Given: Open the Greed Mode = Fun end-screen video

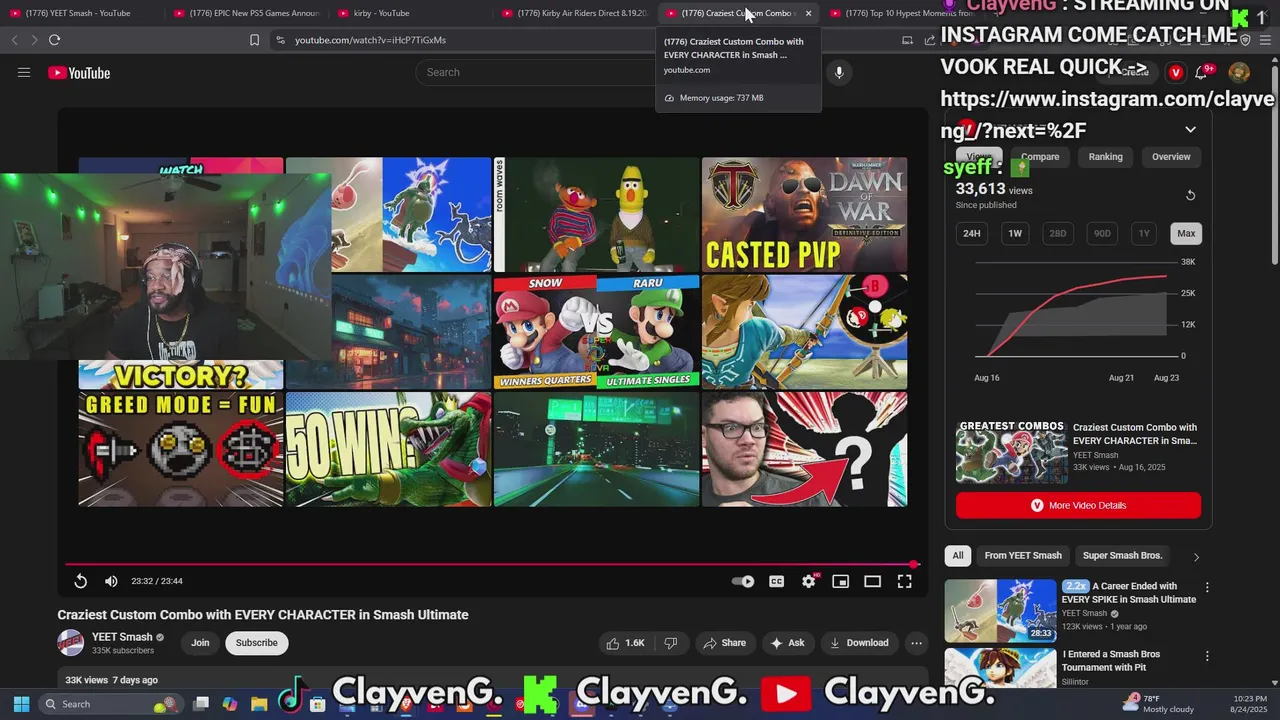Looking at the screenshot, I should pyautogui.click(x=181, y=449).
